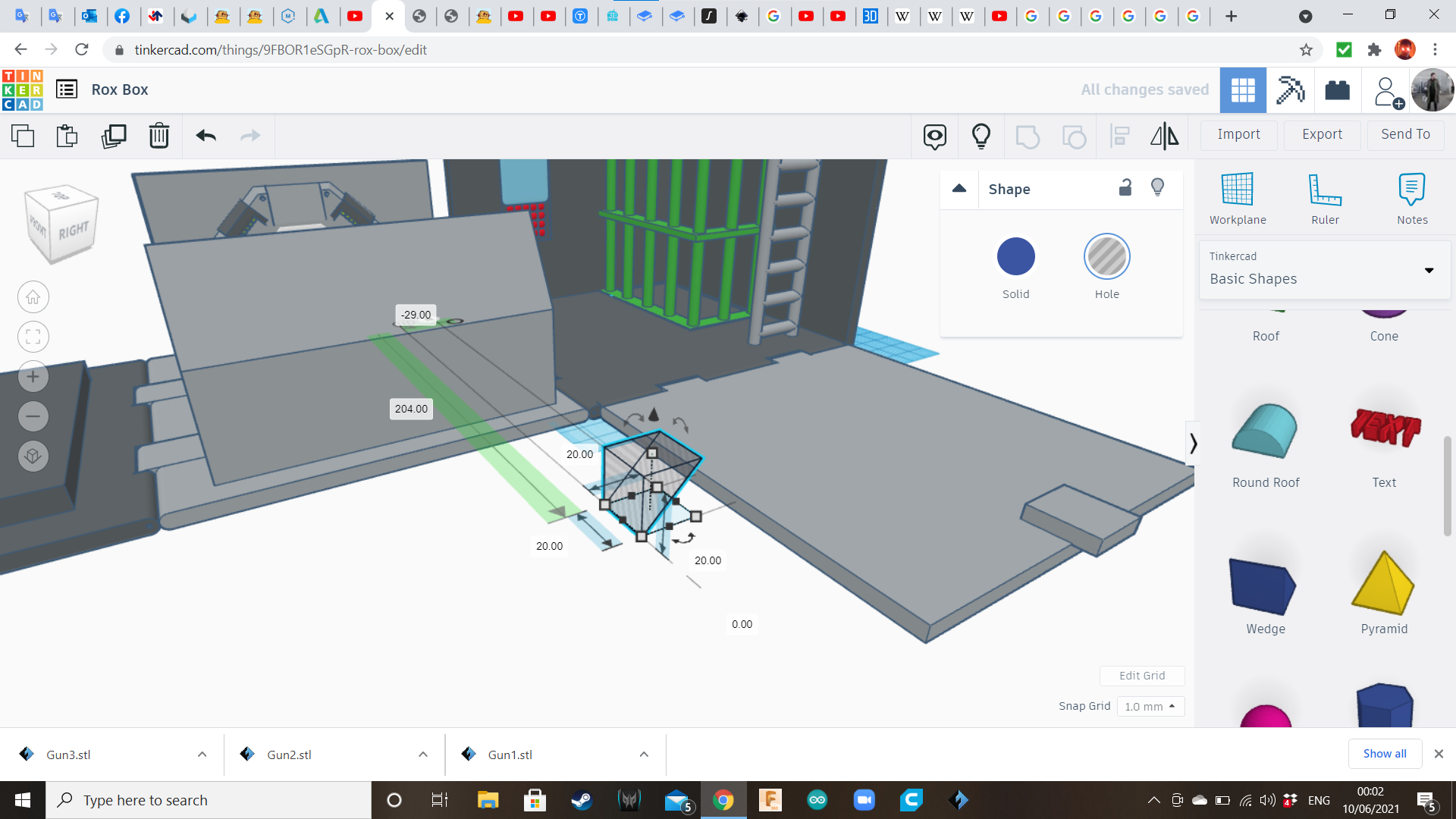This screenshot has width=1456, height=819.
Task: Click the trash Delete icon
Action: pos(159,136)
